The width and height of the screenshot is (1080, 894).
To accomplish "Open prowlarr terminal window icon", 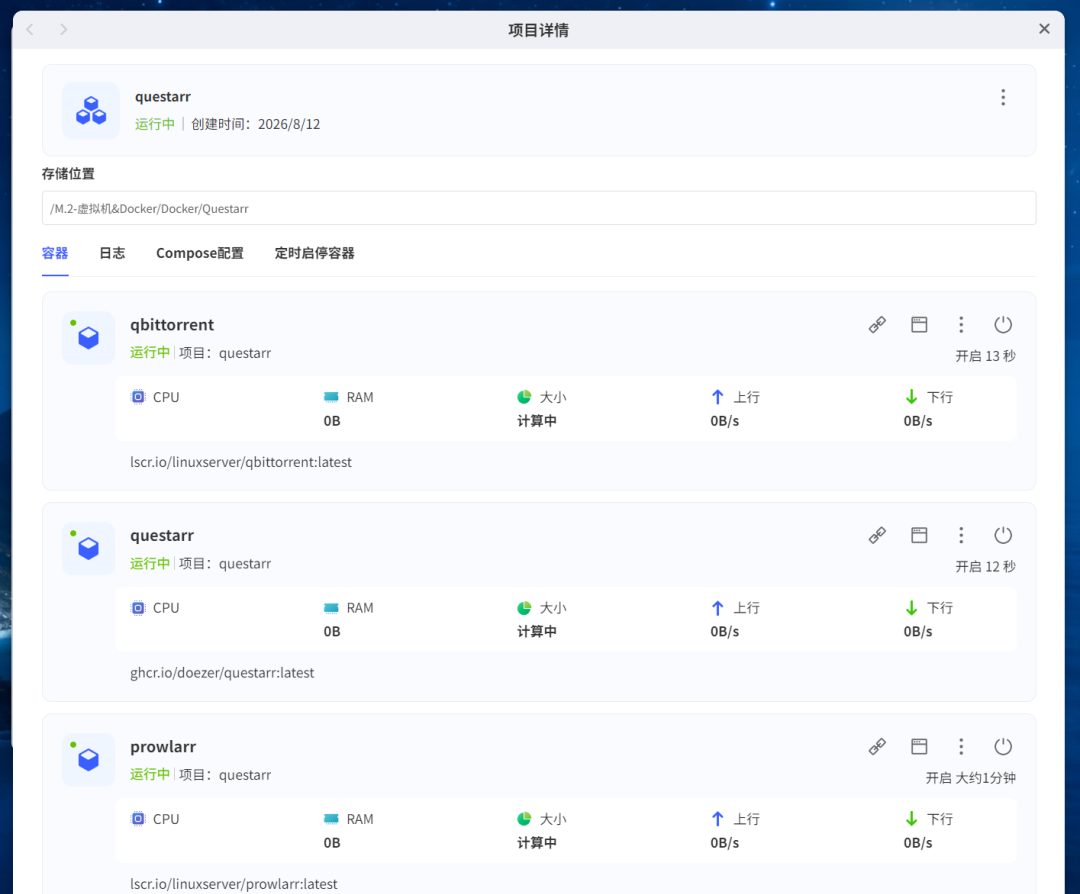I will coord(919,747).
